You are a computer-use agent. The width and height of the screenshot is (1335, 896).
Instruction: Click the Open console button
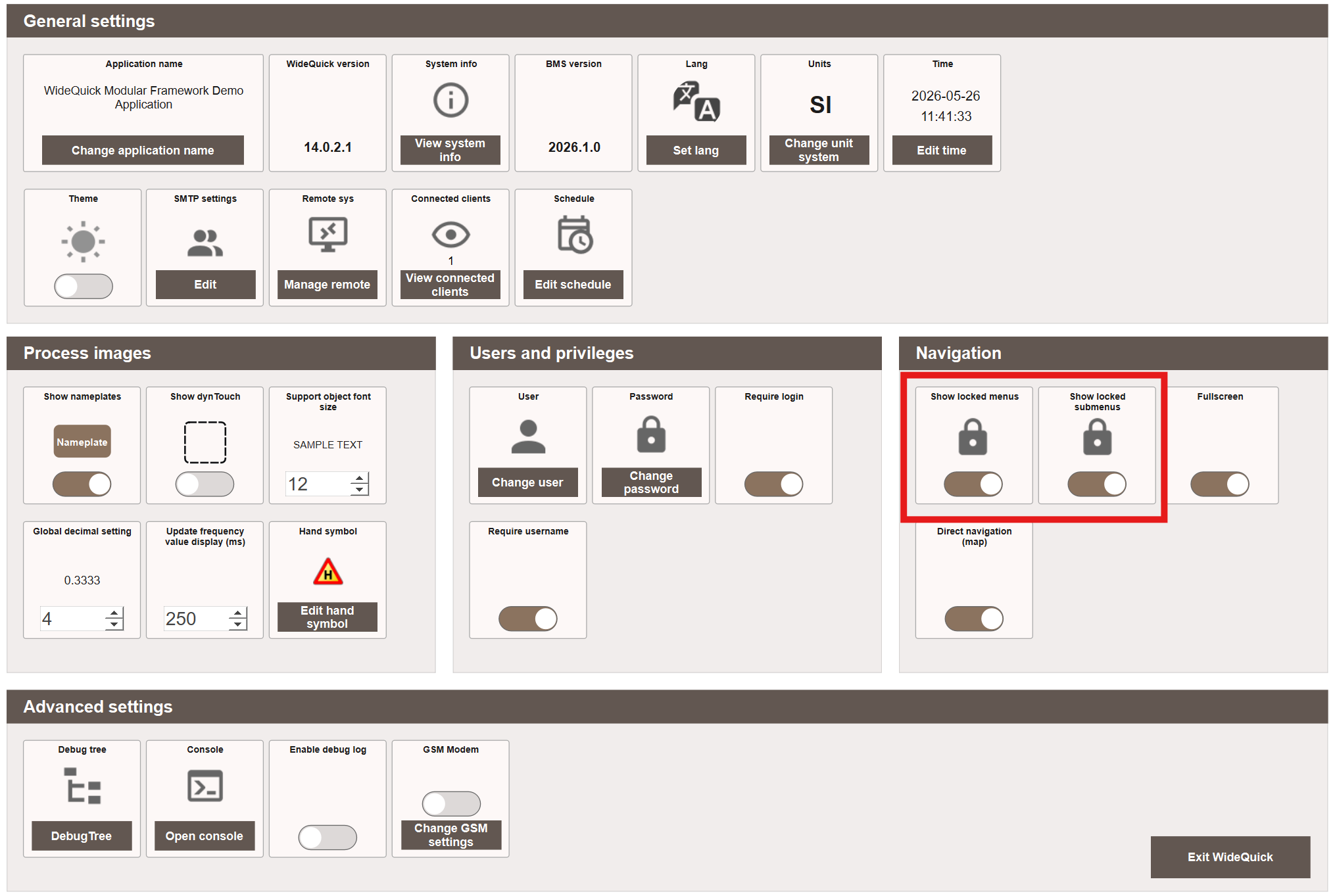205,836
